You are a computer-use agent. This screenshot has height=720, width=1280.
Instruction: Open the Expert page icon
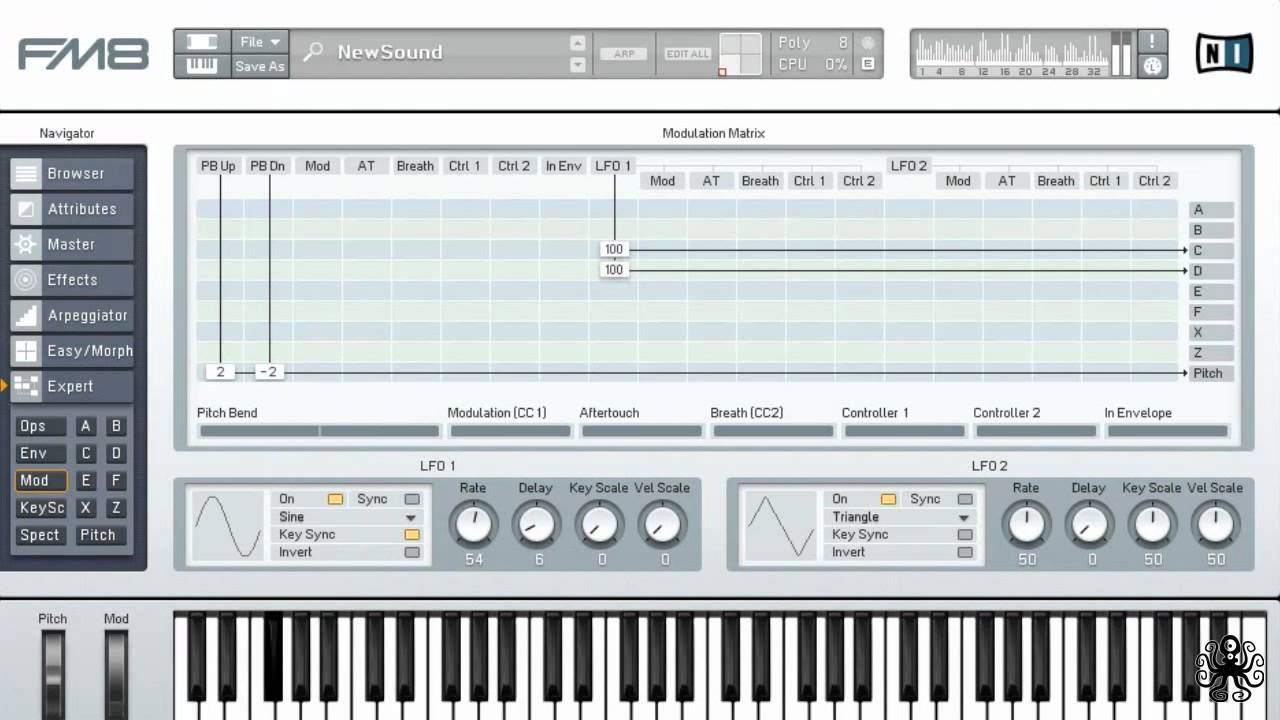pyautogui.click(x=27, y=386)
